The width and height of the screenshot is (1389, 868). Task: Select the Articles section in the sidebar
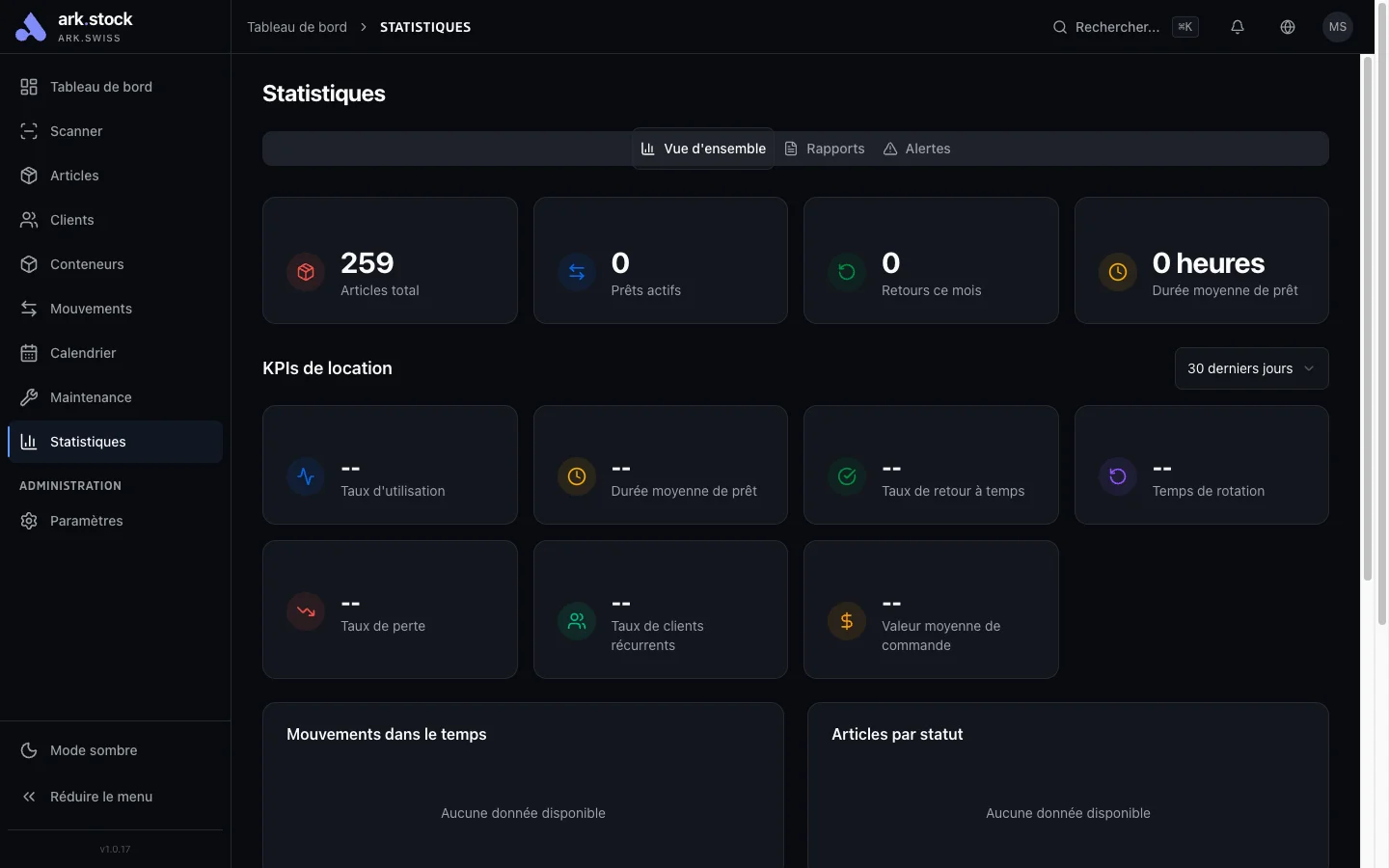click(74, 176)
